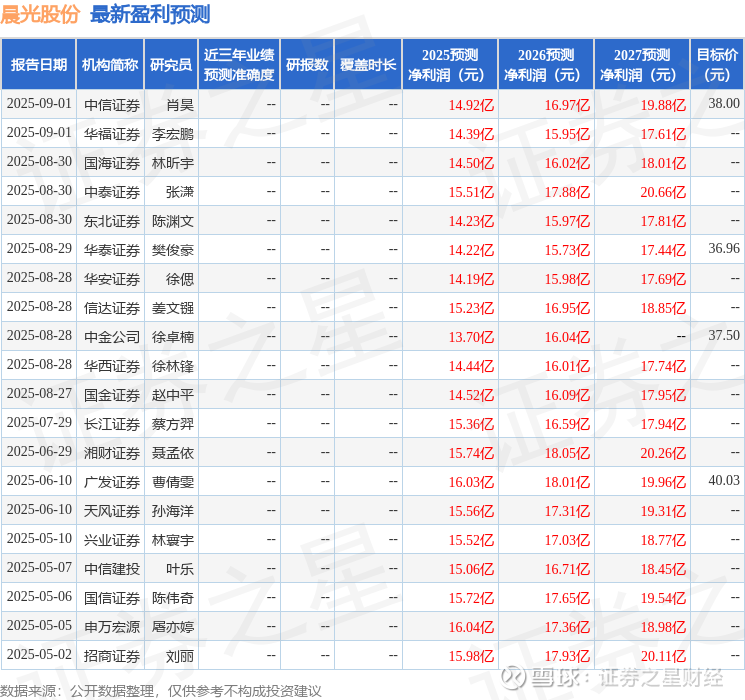Click the 近三年业绩预测准确度 header
This screenshot has height=700, width=745.
point(239,65)
